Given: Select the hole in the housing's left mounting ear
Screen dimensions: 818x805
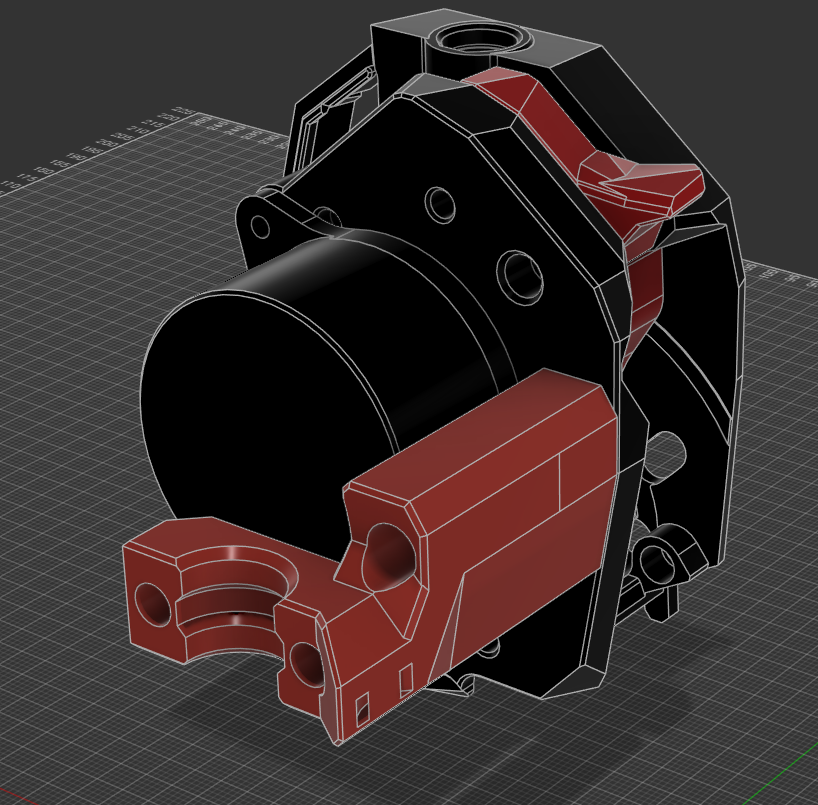Looking at the screenshot, I should [260, 227].
